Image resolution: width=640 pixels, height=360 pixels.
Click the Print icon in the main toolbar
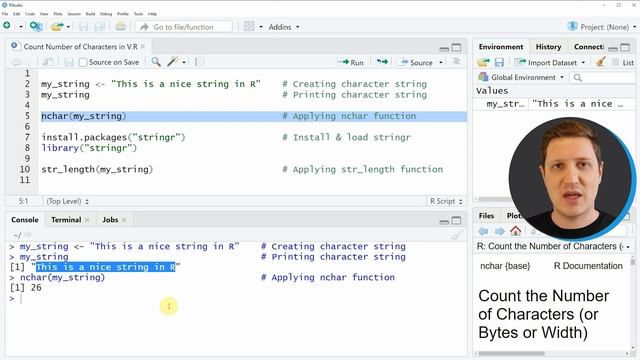click(x=120, y=27)
